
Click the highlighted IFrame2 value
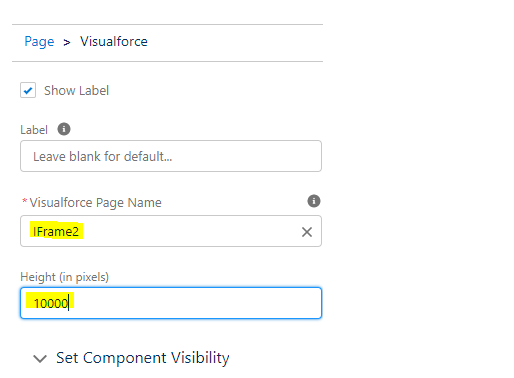[56, 231]
